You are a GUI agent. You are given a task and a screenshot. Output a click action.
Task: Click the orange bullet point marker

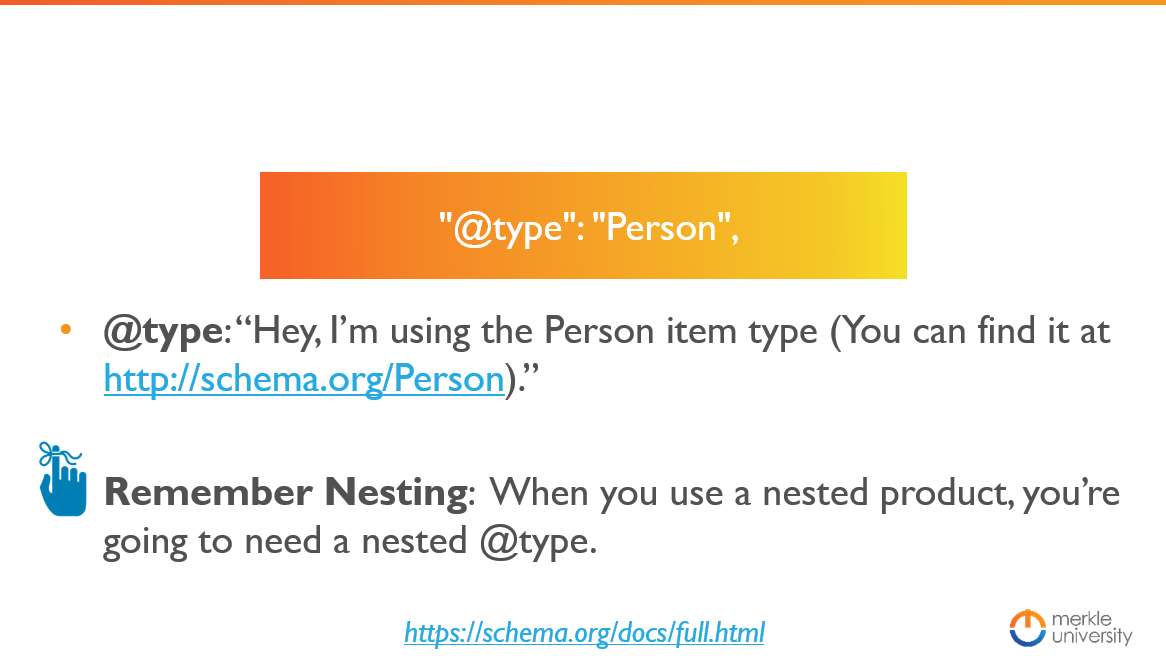pos(66,329)
